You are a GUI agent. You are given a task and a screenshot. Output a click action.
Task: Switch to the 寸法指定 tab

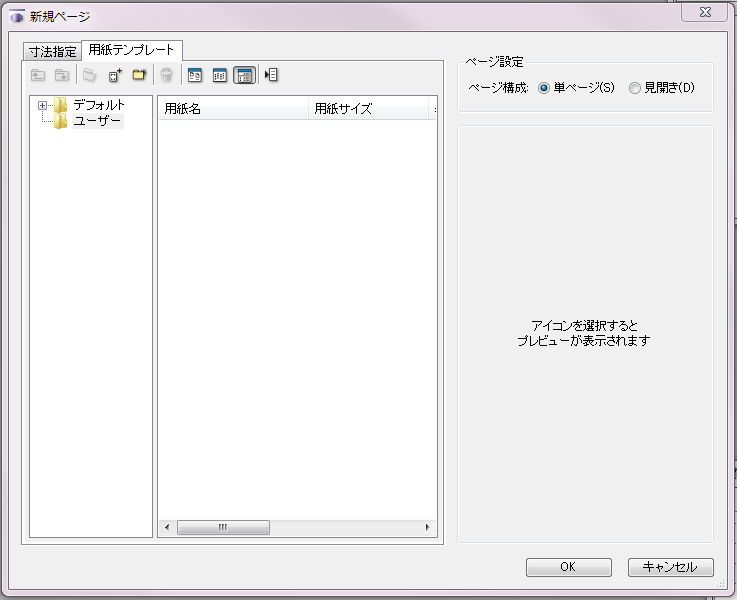pos(53,51)
